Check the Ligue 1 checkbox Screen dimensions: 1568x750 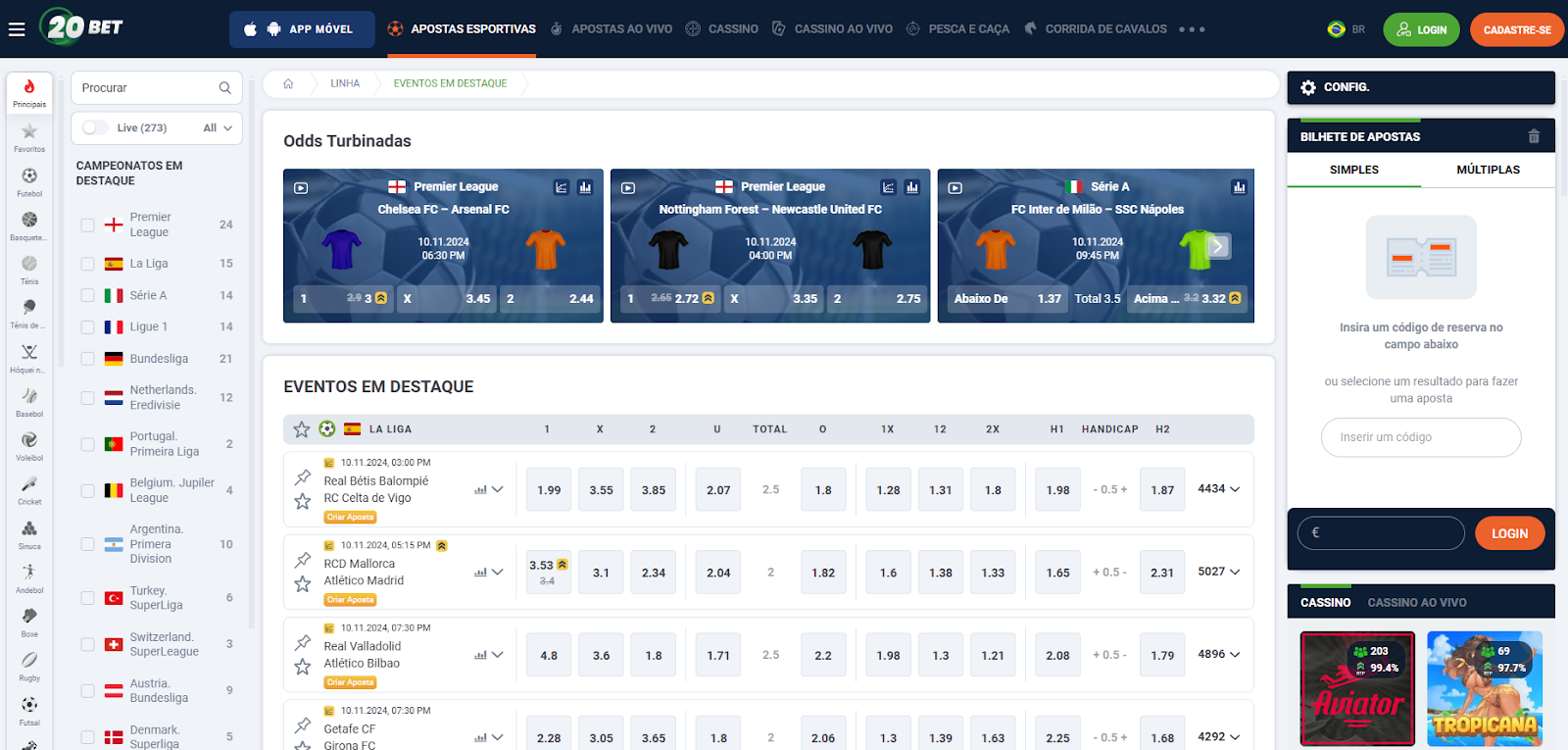pyautogui.click(x=87, y=326)
